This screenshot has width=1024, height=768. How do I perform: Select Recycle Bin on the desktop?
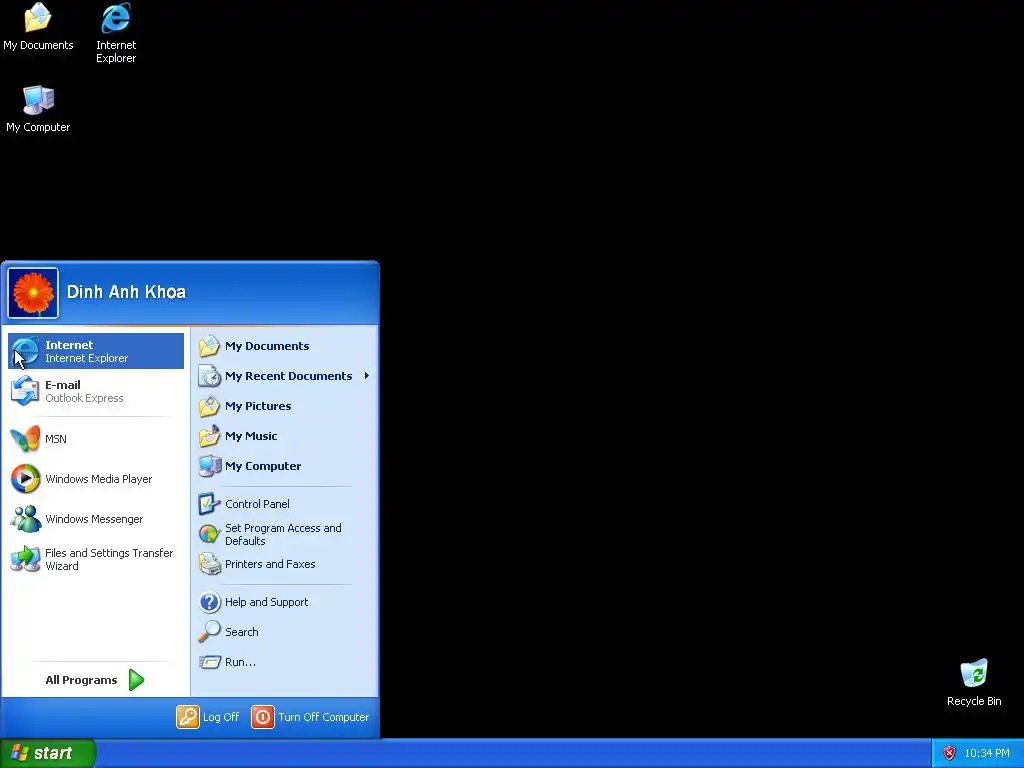coord(974,683)
